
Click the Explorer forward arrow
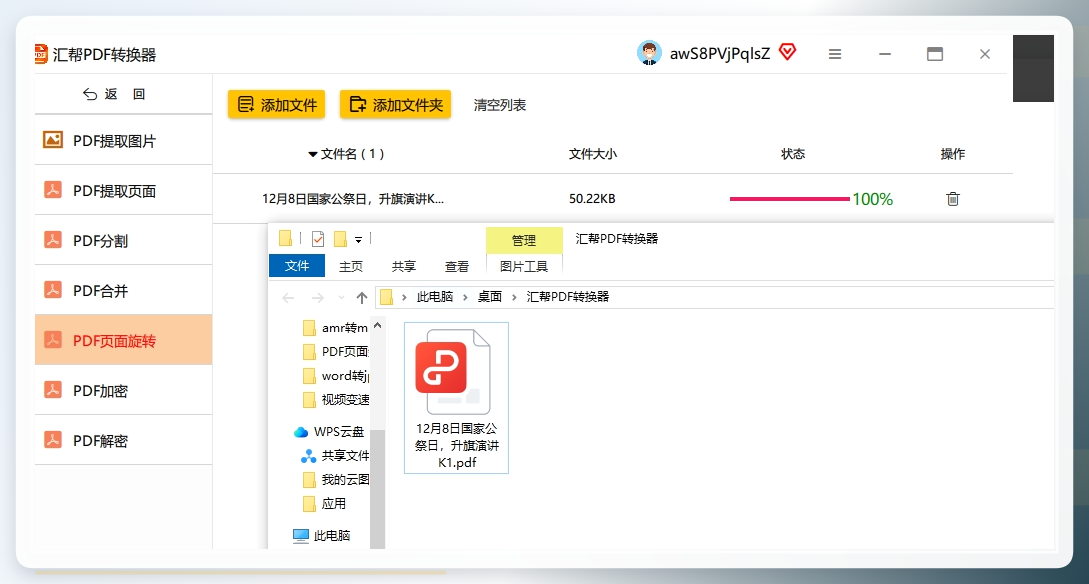click(317, 298)
